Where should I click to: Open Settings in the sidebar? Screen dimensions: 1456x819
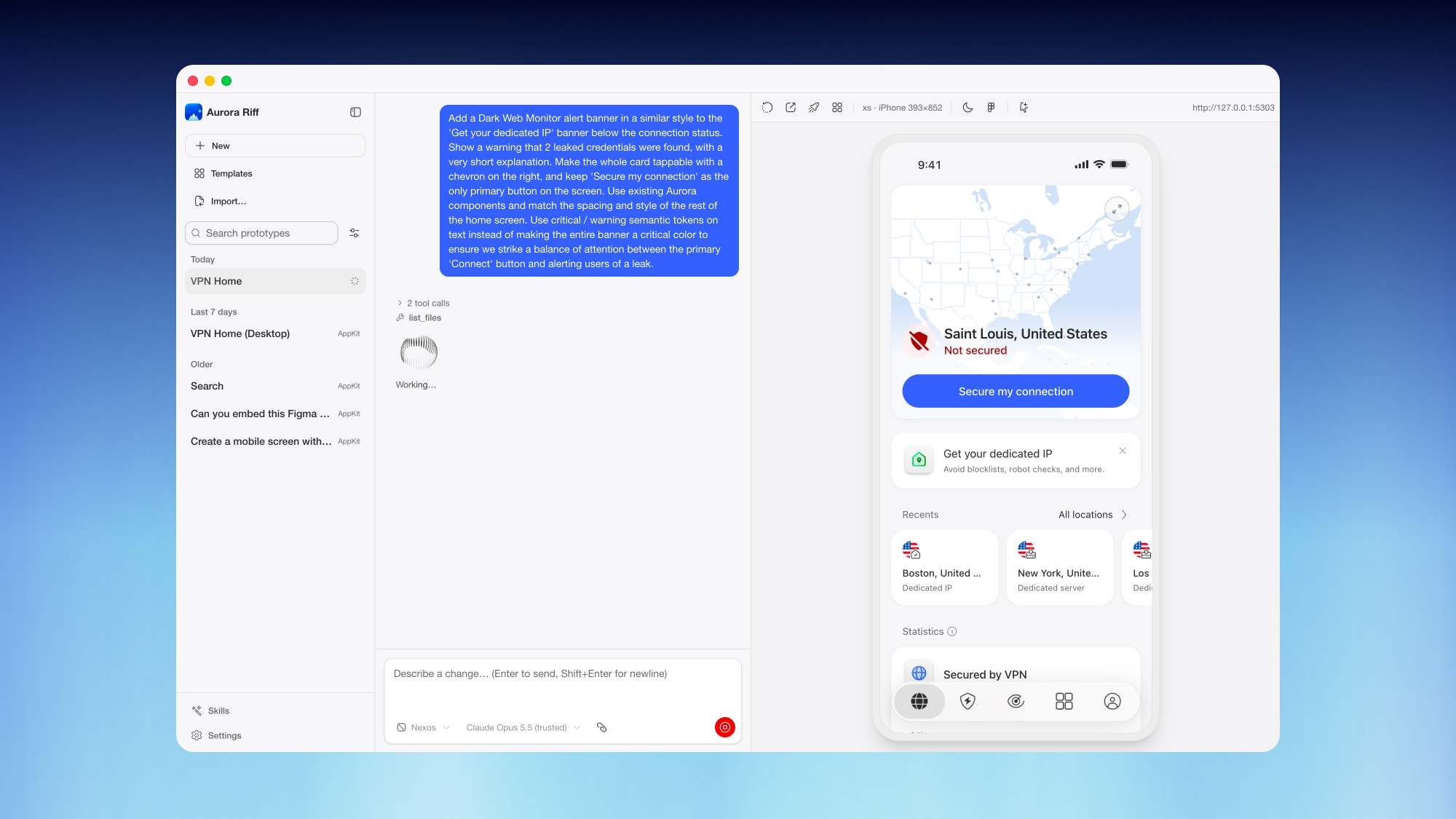(x=216, y=735)
